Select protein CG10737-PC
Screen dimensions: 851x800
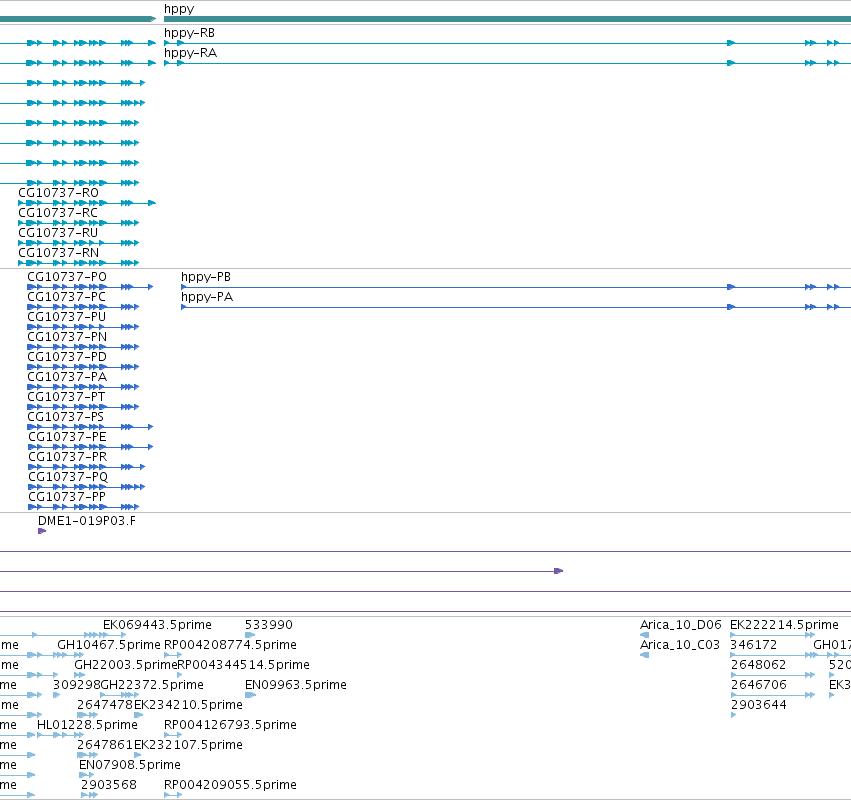pos(66,297)
